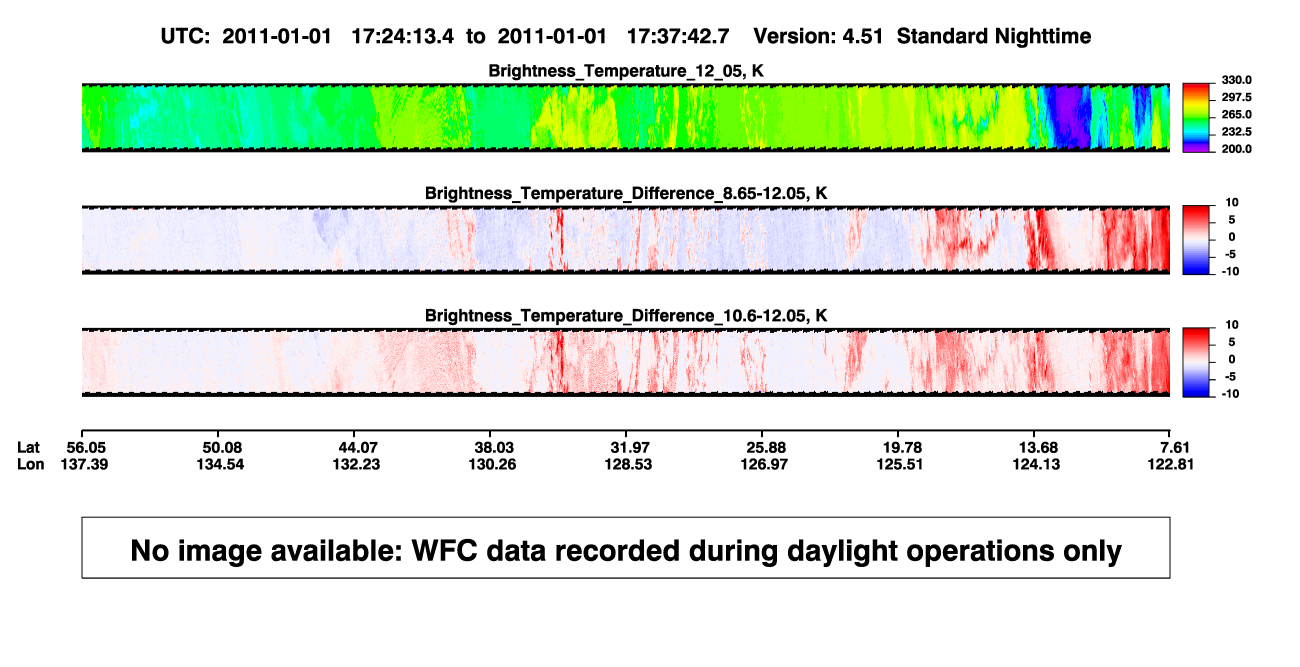Viewport: 1300px width, 667px height.
Task: Click longitude value "124.13"
Action: [x=1037, y=464]
